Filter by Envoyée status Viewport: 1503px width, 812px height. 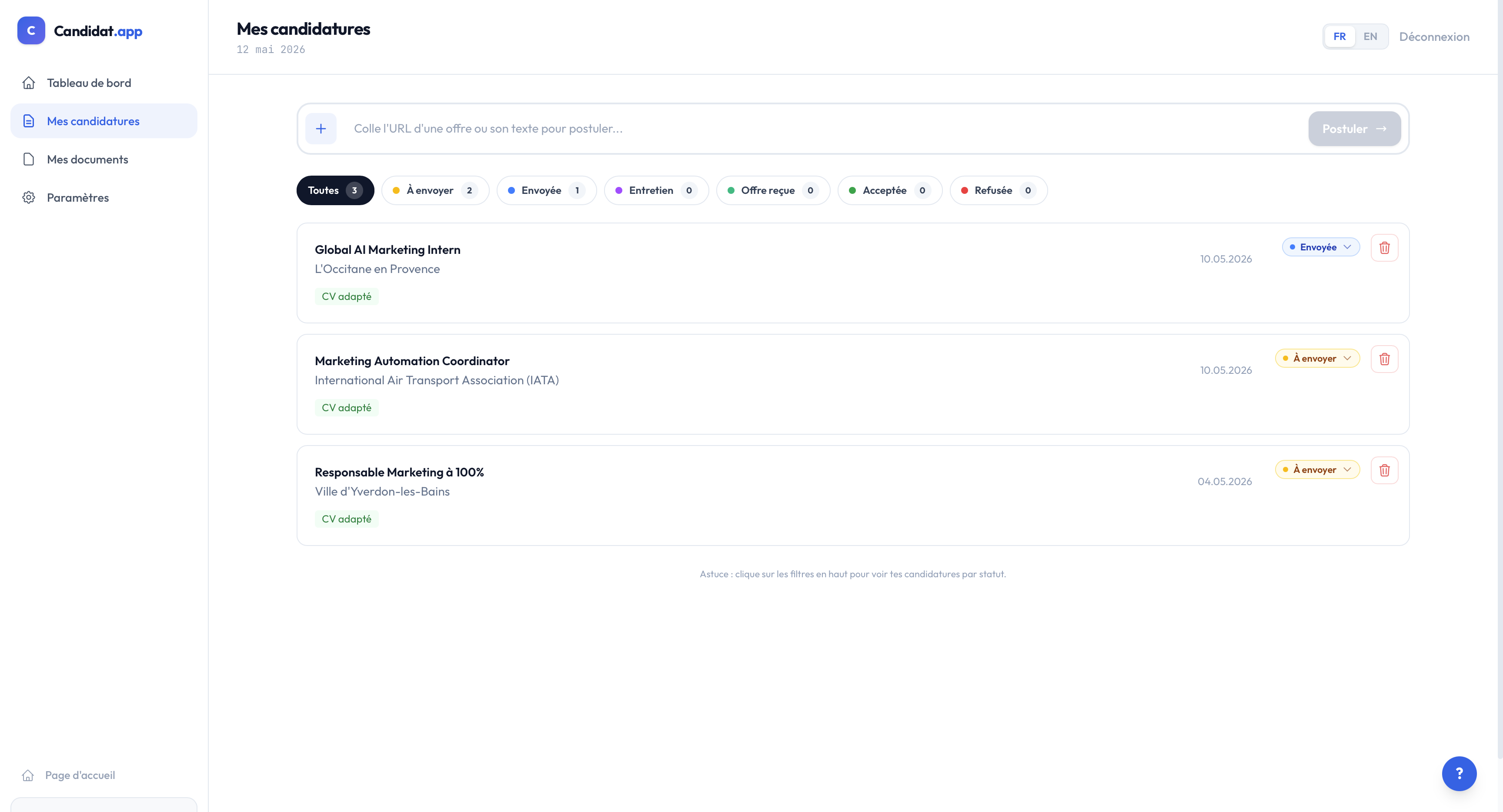546,190
